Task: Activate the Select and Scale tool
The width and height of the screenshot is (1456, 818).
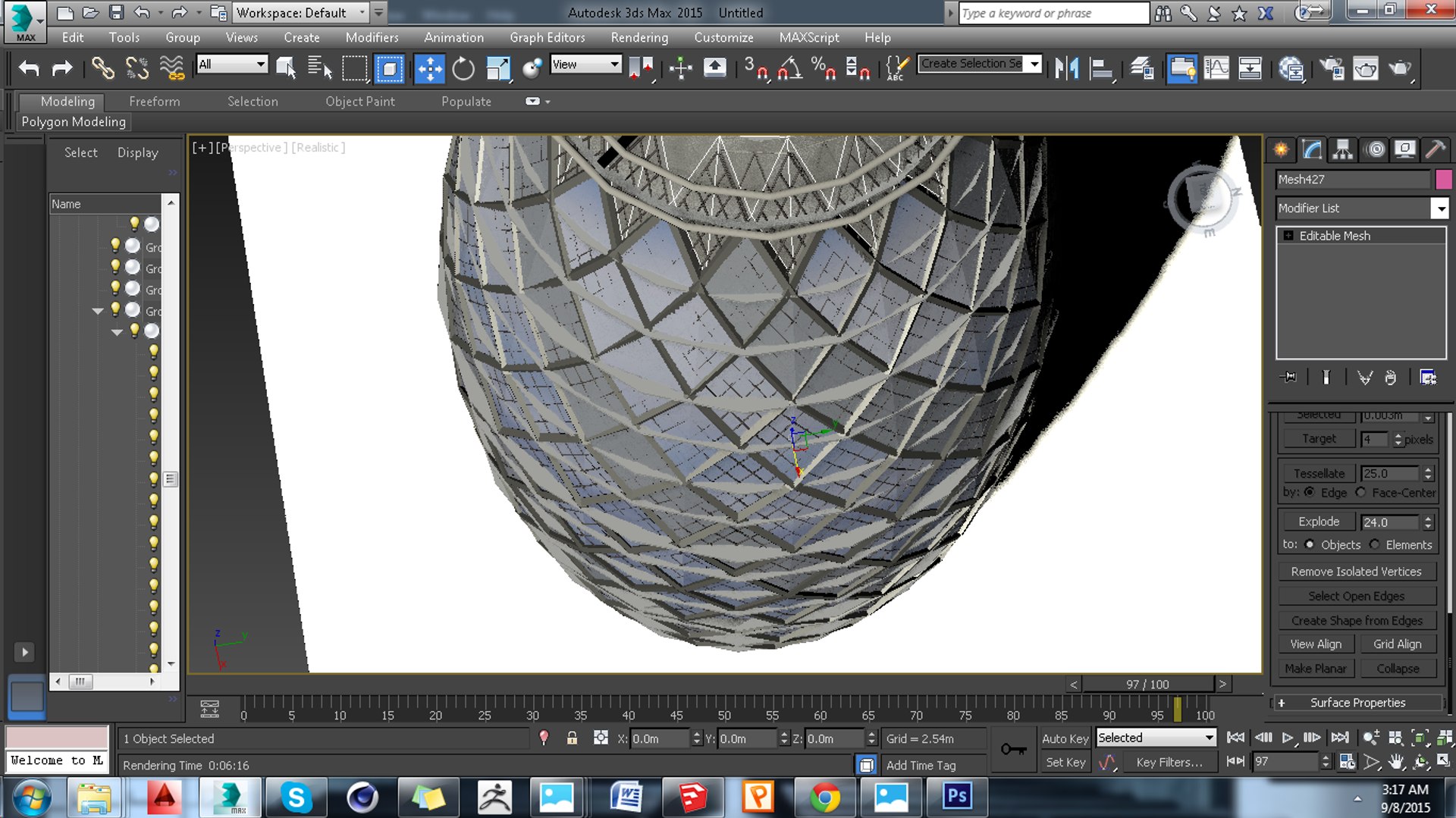Action: (498, 68)
